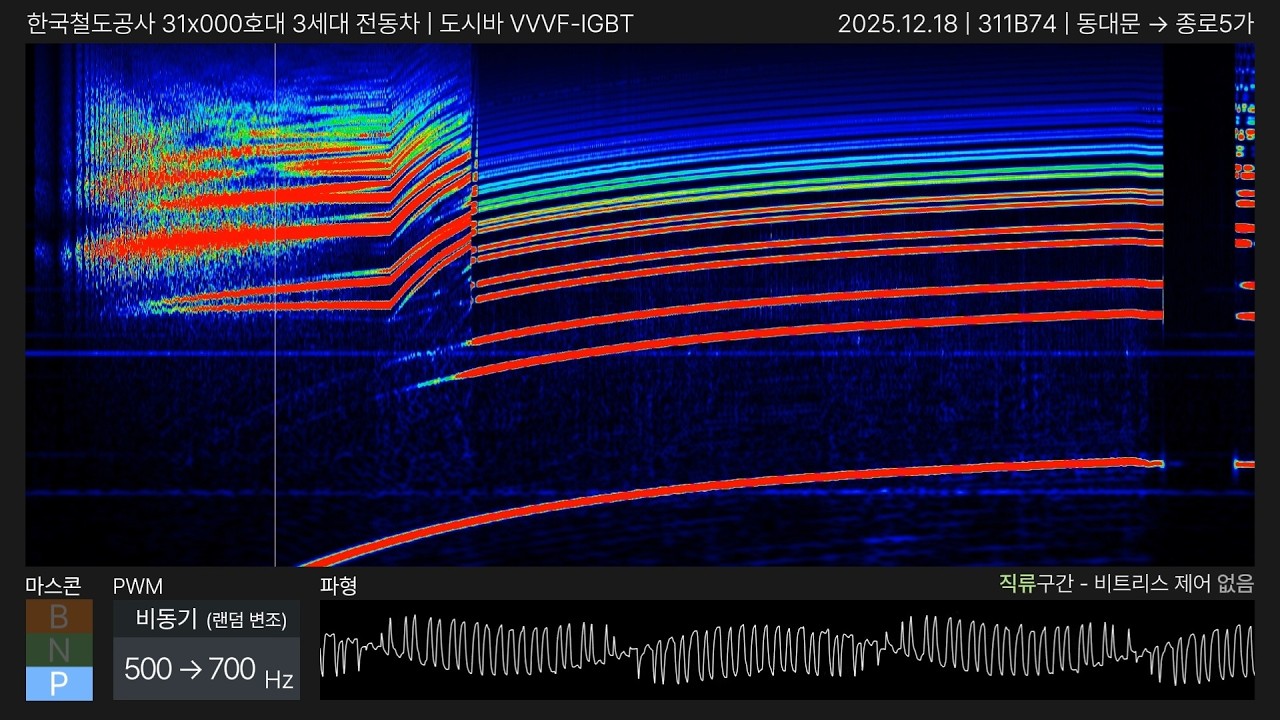This screenshot has width=1280, height=720.
Task: Click the 비동기 (랜덤 변조) mode box
Action: pyautogui.click(x=207, y=619)
